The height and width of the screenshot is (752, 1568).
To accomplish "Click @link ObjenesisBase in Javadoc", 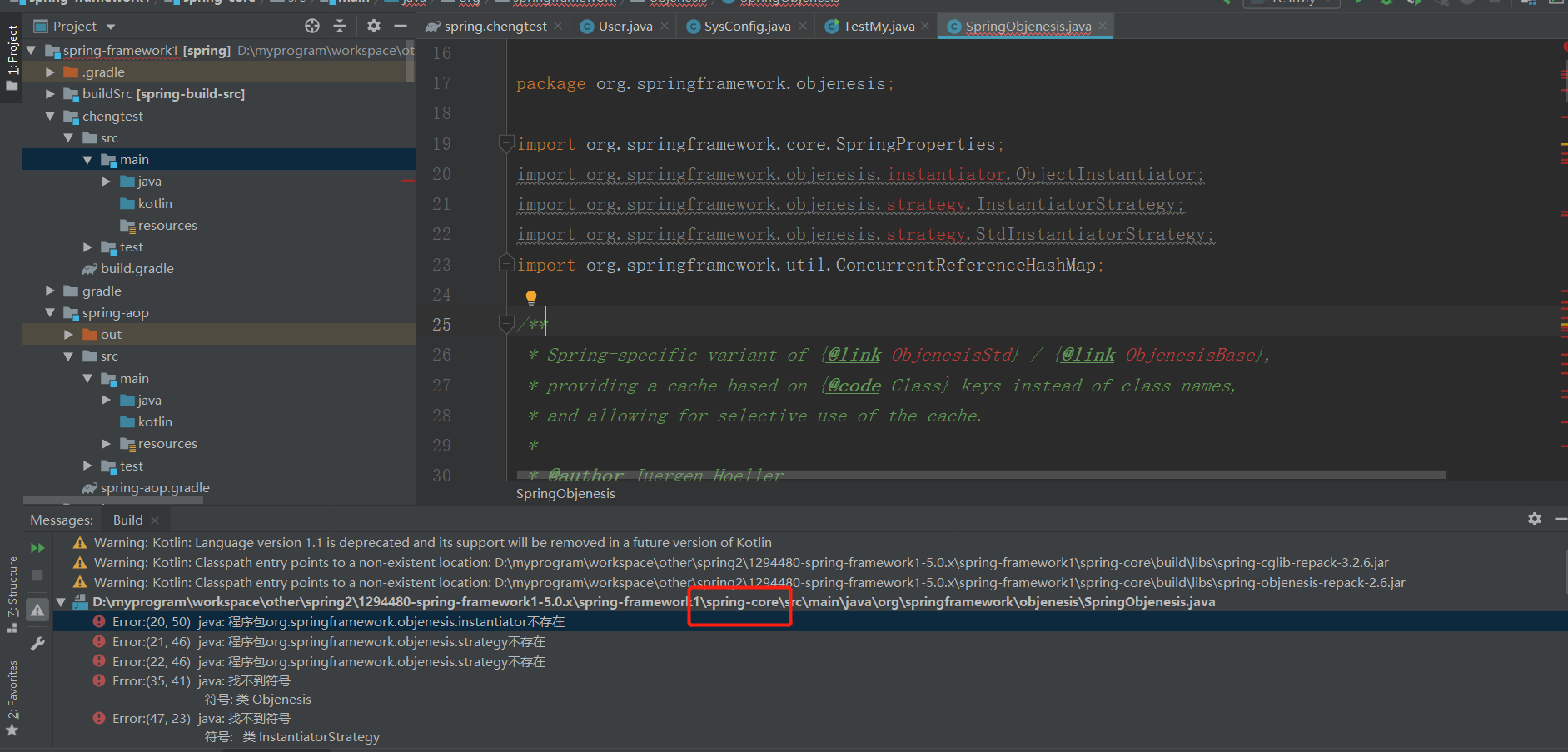I will pos(1159,355).
